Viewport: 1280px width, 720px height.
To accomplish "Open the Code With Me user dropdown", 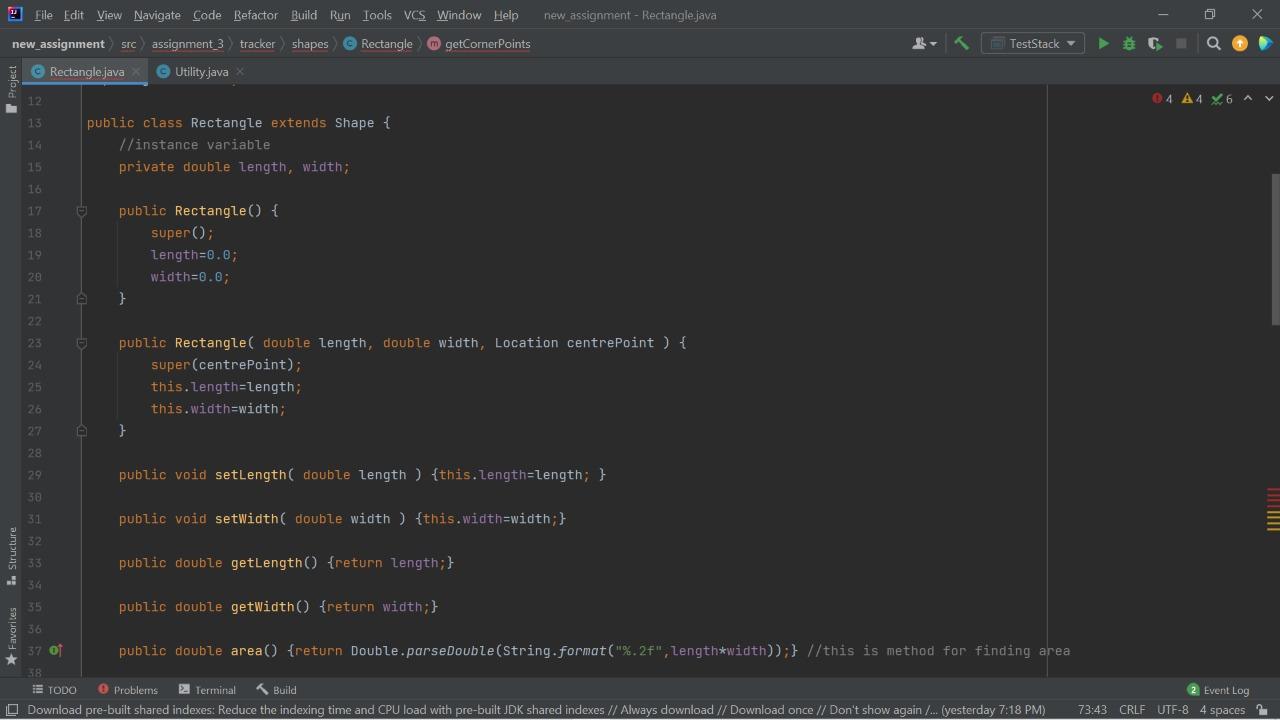I will (924, 44).
